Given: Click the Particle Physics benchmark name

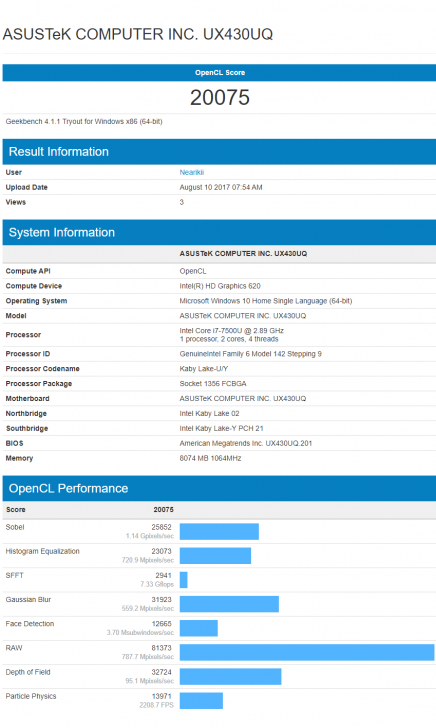Looking at the screenshot, I should [31, 696].
